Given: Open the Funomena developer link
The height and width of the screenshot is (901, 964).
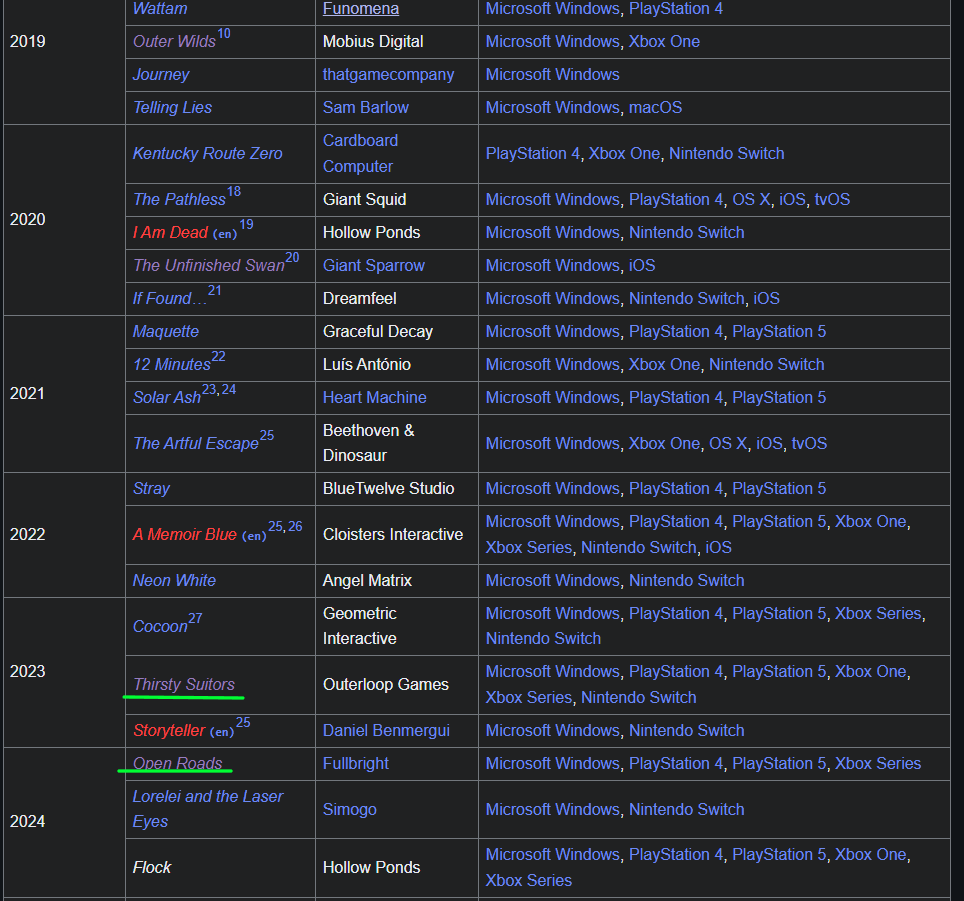Looking at the screenshot, I should pos(361,9).
